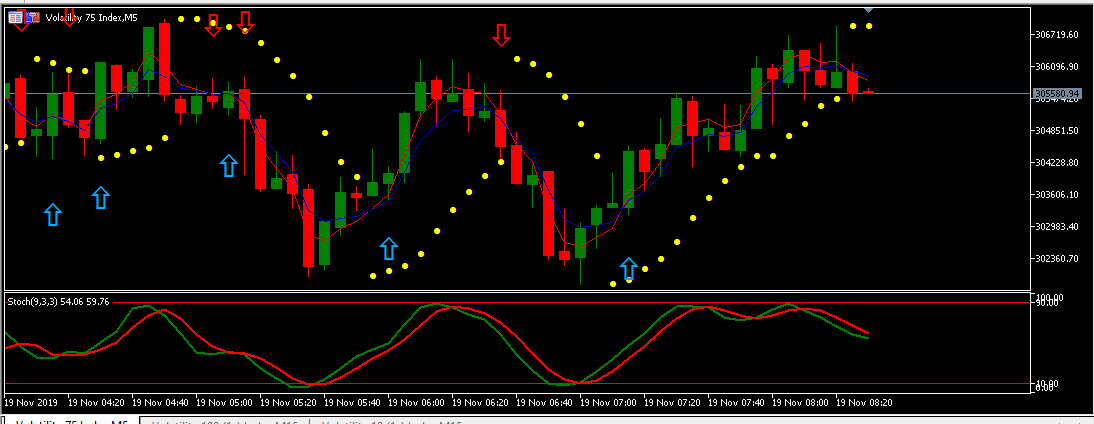
Task: Click the 19 Nov 05:20 time label
Action: (x=289, y=402)
